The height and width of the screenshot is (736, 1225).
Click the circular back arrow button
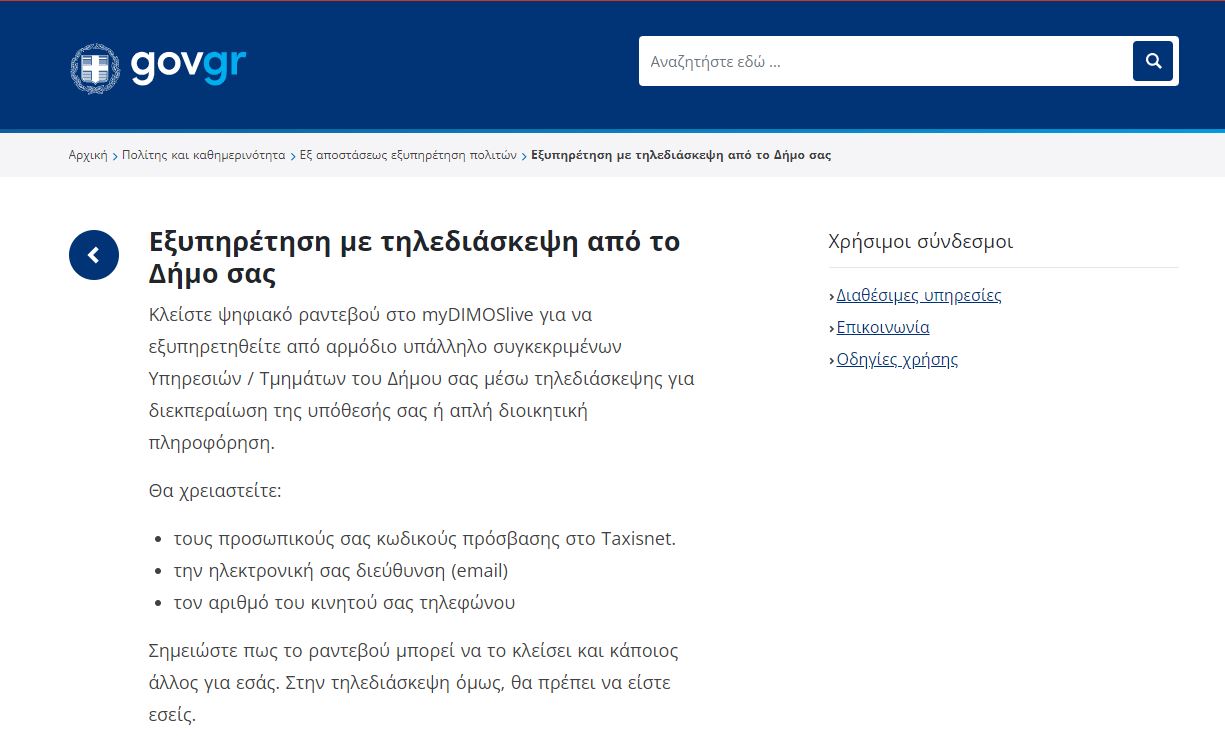(x=93, y=255)
